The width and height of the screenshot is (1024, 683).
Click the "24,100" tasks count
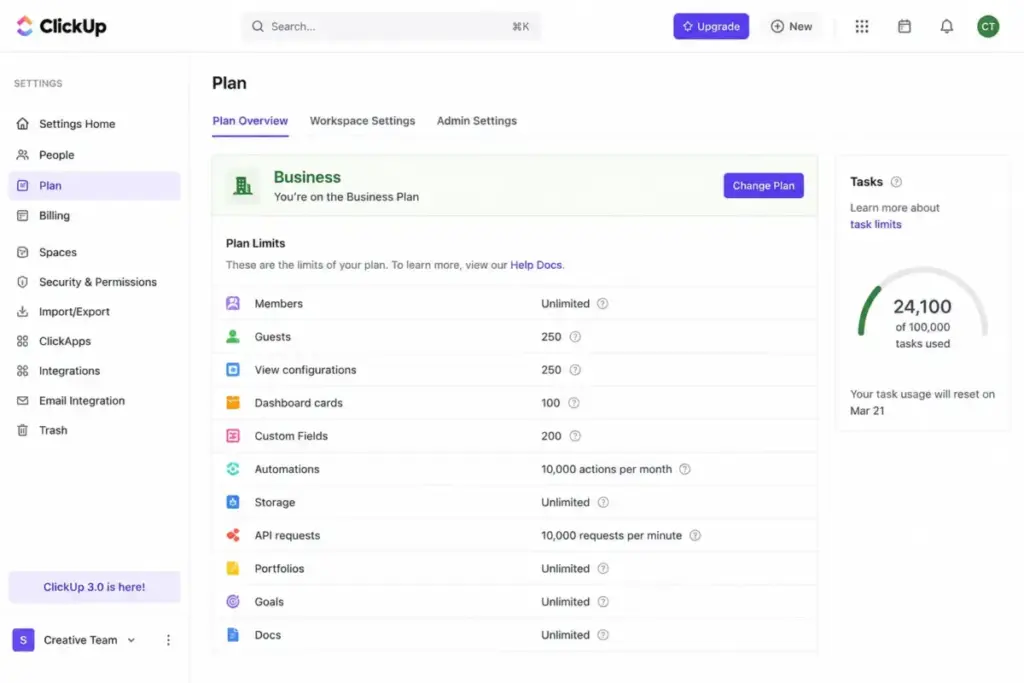pyautogui.click(x=922, y=306)
